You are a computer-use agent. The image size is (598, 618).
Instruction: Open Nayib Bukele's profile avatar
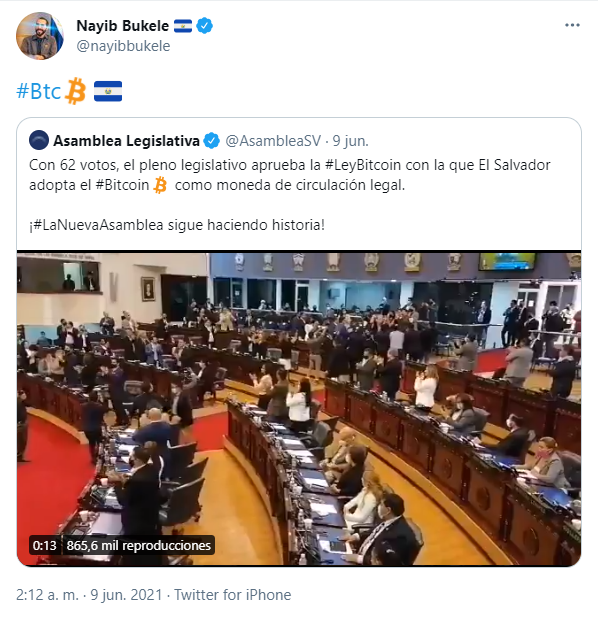(x=39, y=36)
